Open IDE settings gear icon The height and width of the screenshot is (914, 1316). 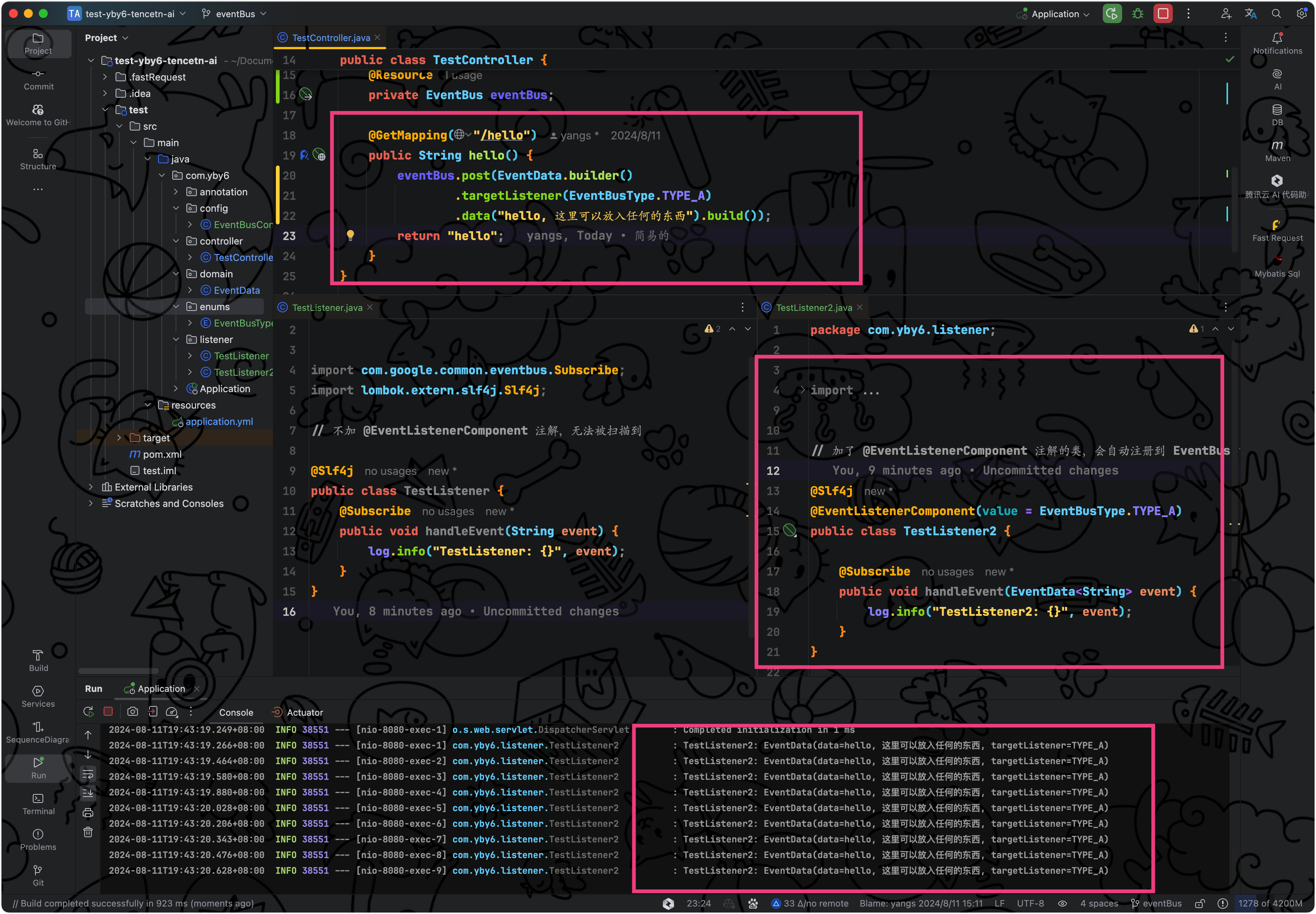pos(1301,14)
